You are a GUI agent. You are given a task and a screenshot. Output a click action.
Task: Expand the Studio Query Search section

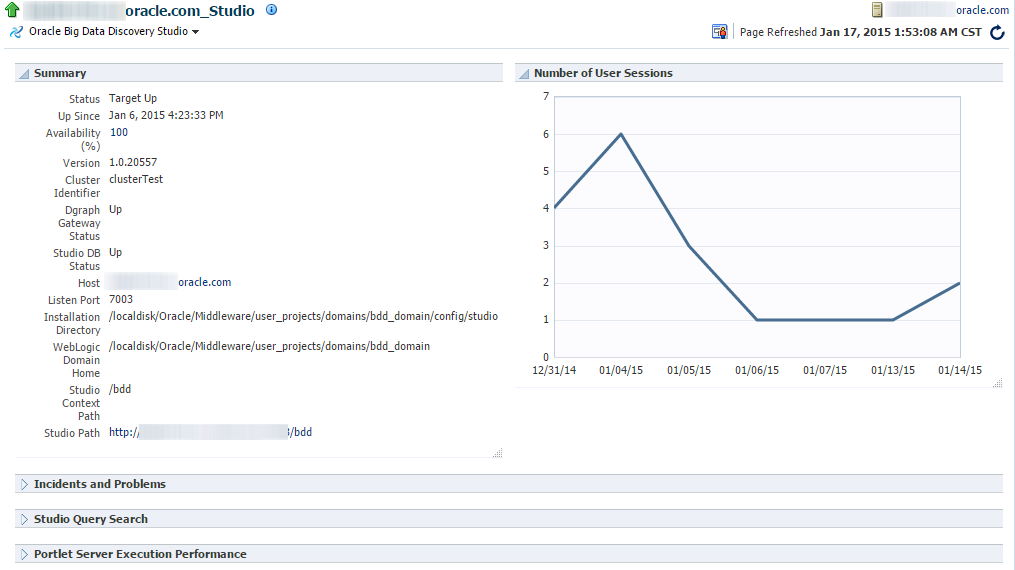point(24,520)
